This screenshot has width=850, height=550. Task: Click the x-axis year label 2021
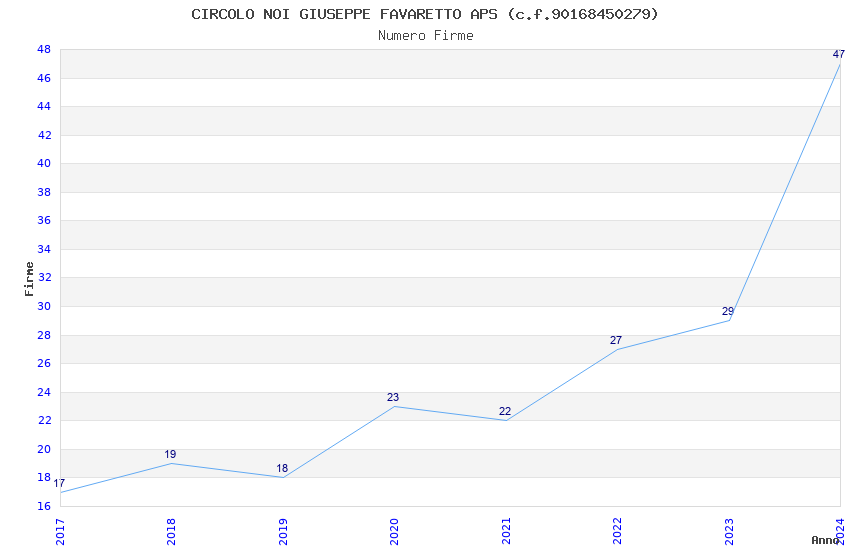506,532
